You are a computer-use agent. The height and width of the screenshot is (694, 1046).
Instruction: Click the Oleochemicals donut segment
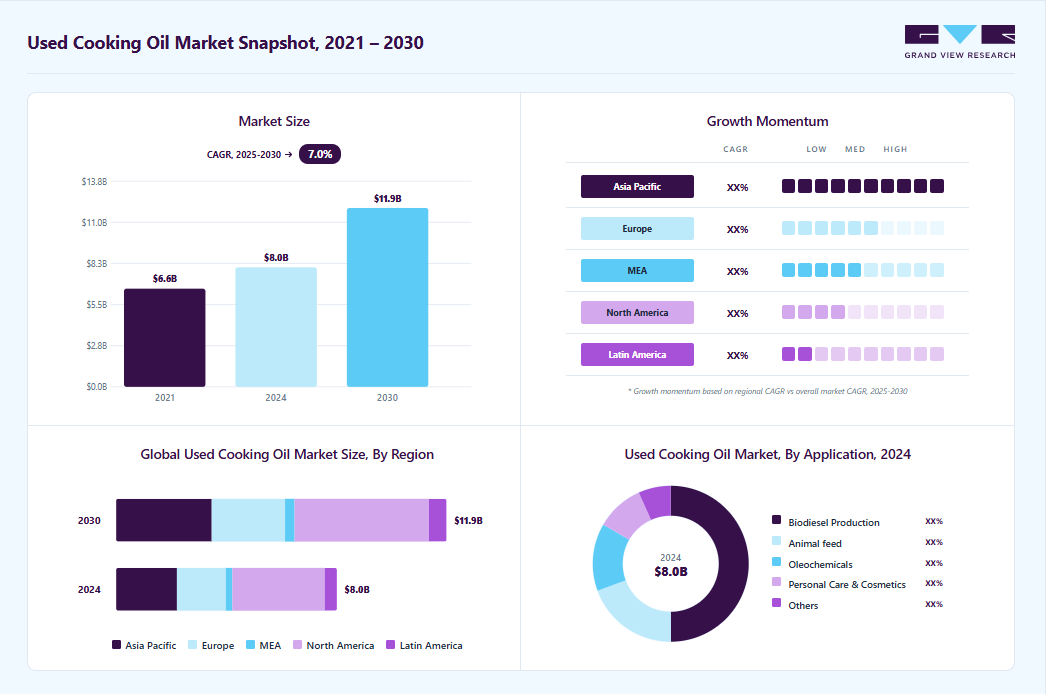[x=608, y=558]
